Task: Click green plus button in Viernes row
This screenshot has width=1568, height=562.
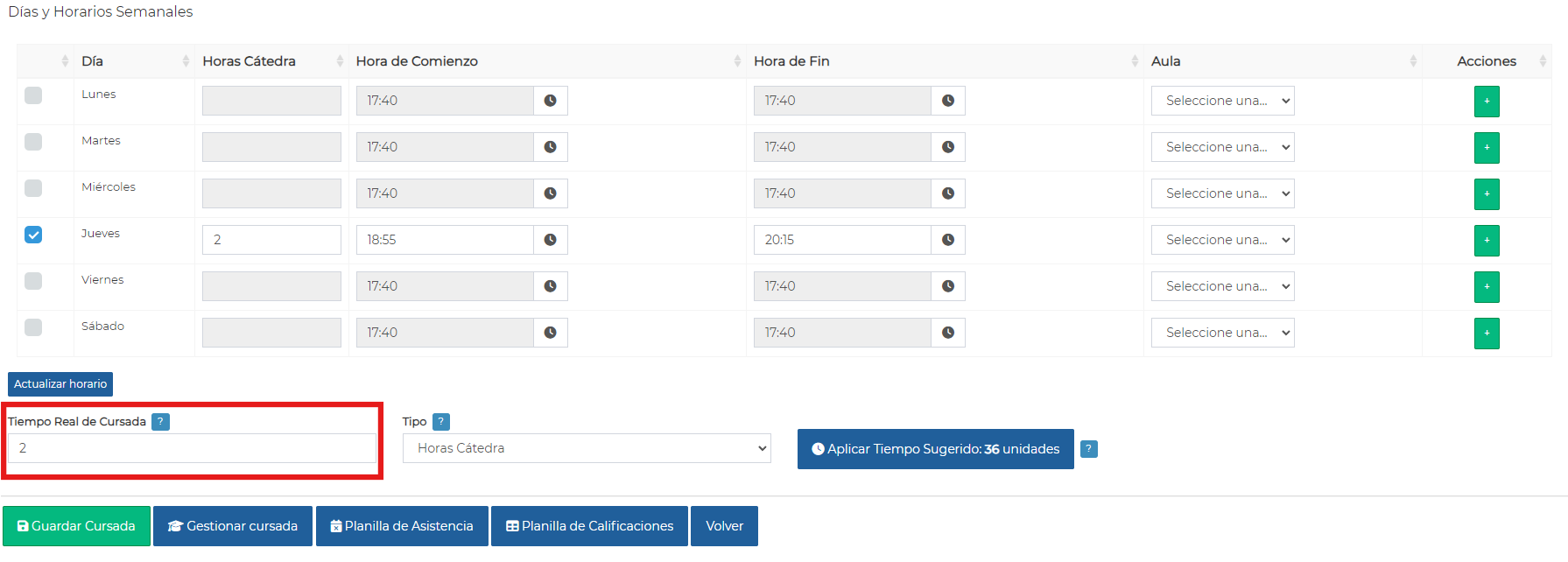Action: coord(1486,286)
